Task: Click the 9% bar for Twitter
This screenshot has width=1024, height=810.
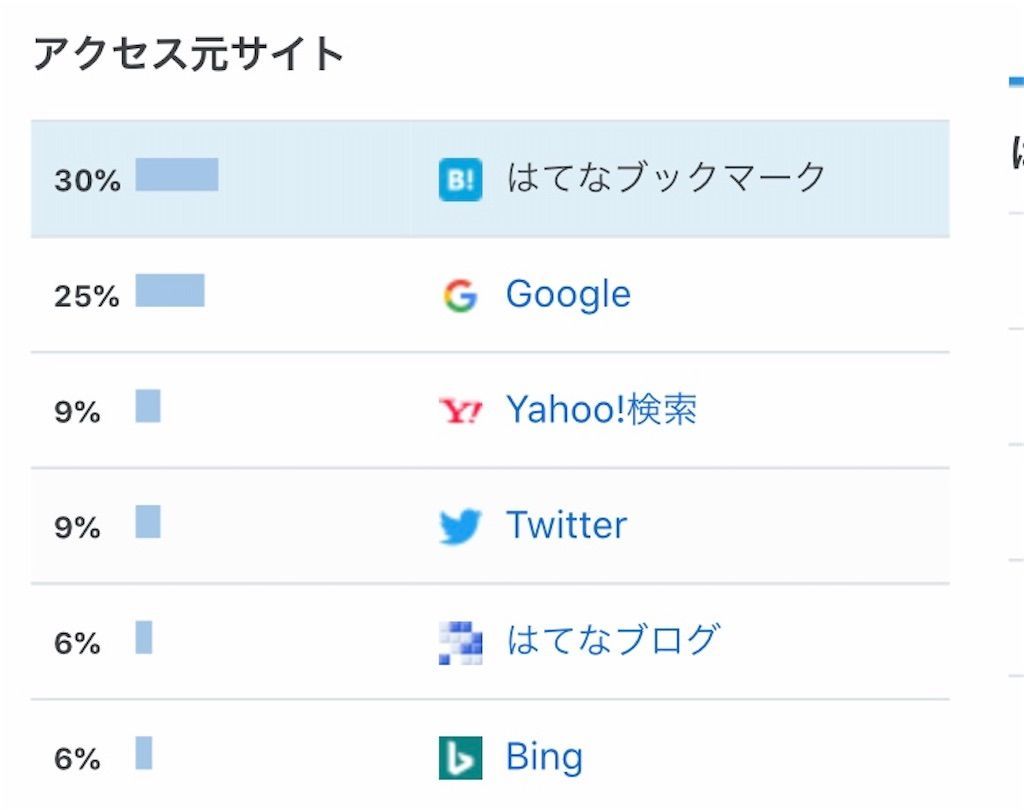Action: tap(148, 521)
